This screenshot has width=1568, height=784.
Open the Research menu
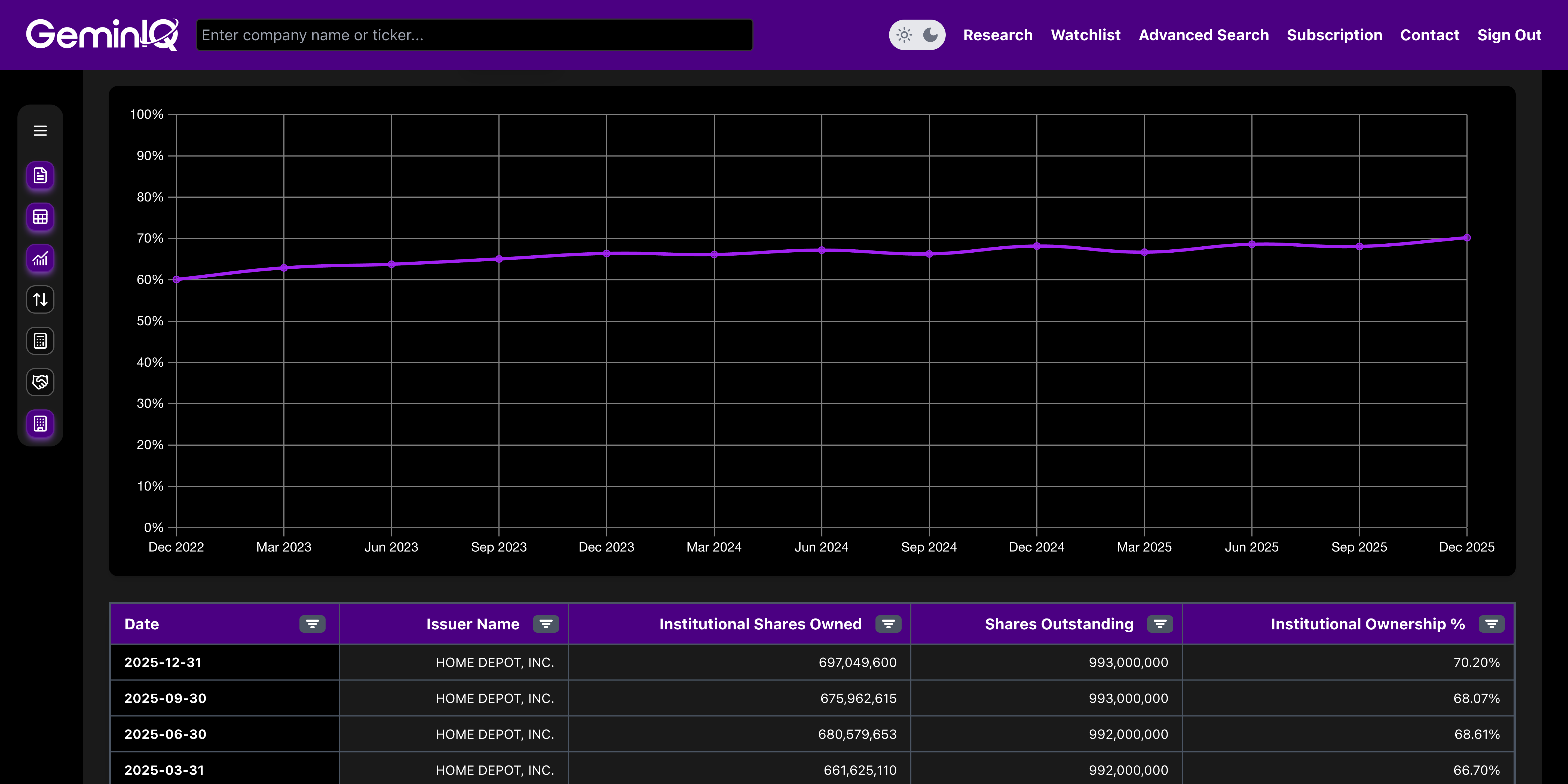[x=998, y=35]
